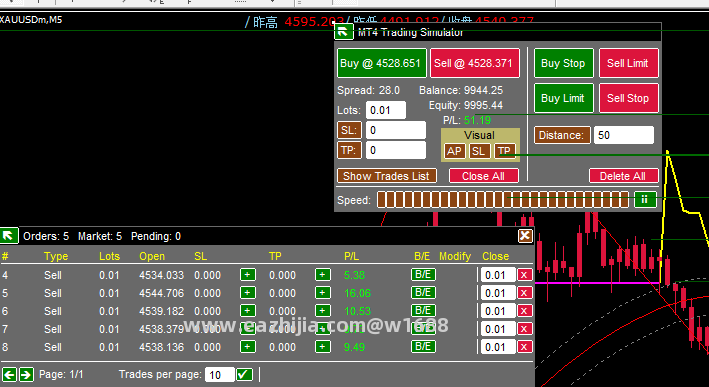The height and width of the screenshot is (387, 709).
Task: Edit Trades per page field showing 10
Action: pyautogui.click(x=219, y=375)
